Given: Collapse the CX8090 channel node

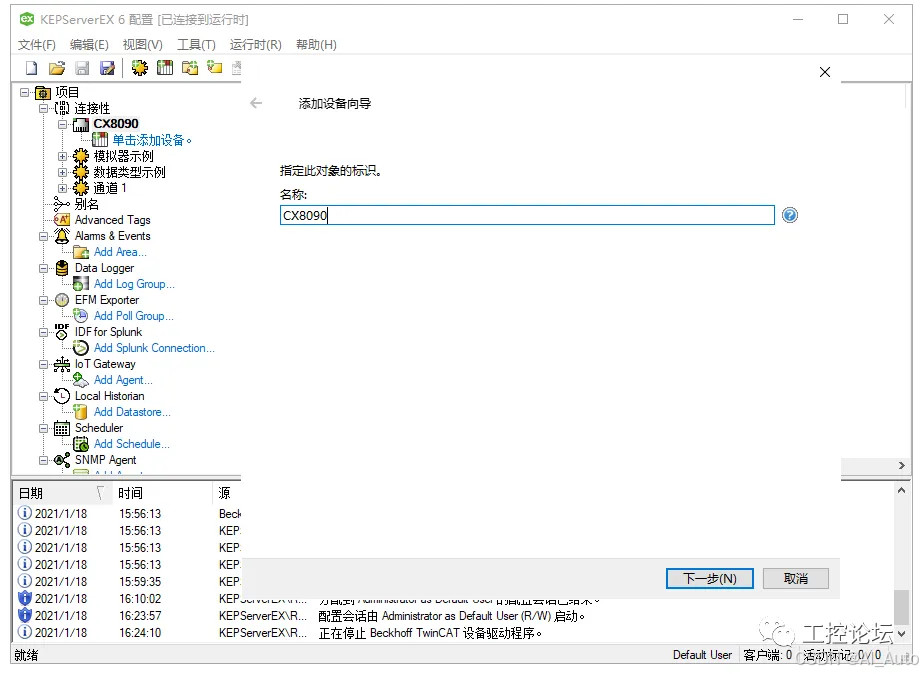Looking at the screenshot, I should click(x=62, y=124).
